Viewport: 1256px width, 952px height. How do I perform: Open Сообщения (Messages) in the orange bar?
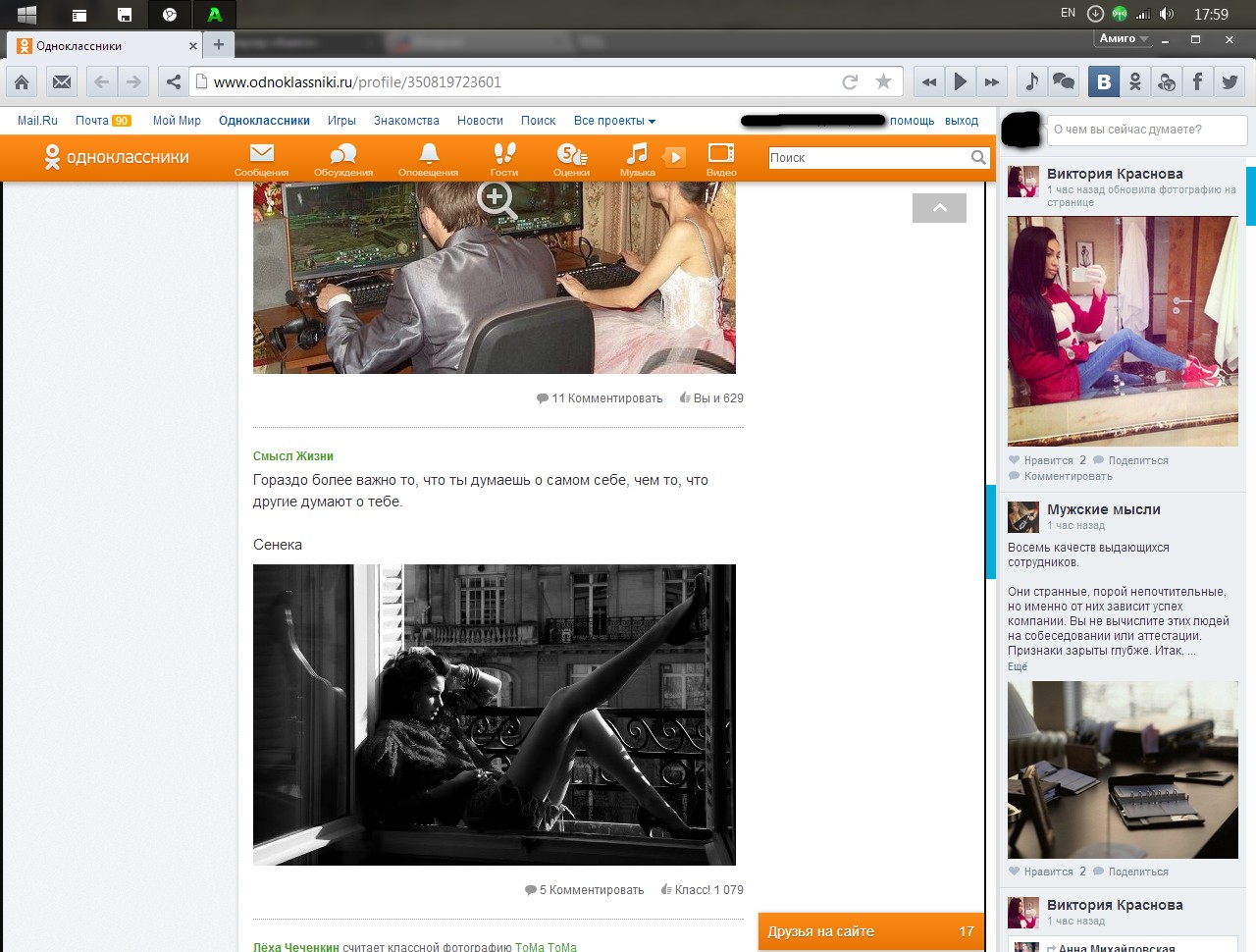point(261,158)
